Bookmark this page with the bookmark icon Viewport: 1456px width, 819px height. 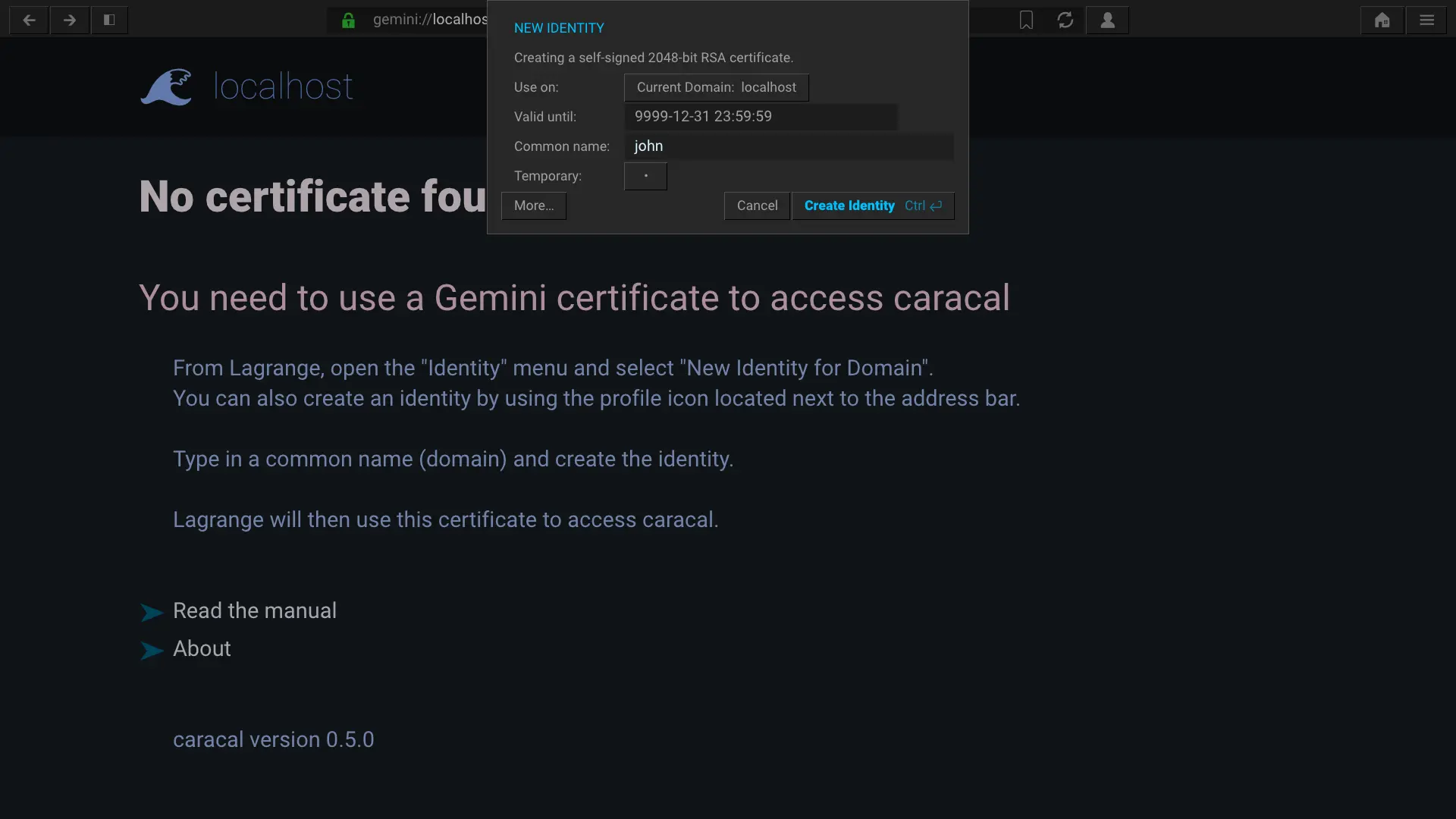(1026, 20)
